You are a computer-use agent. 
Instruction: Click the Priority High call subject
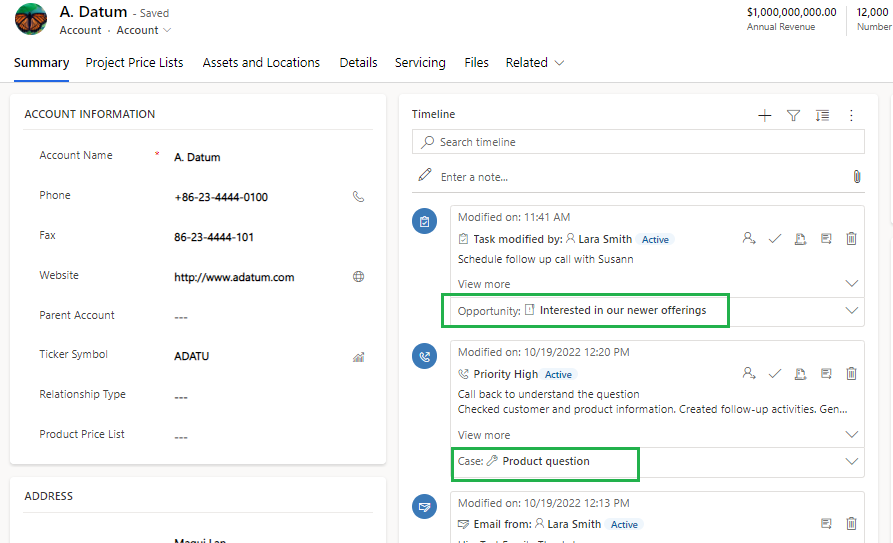click(x=505, y=374)
